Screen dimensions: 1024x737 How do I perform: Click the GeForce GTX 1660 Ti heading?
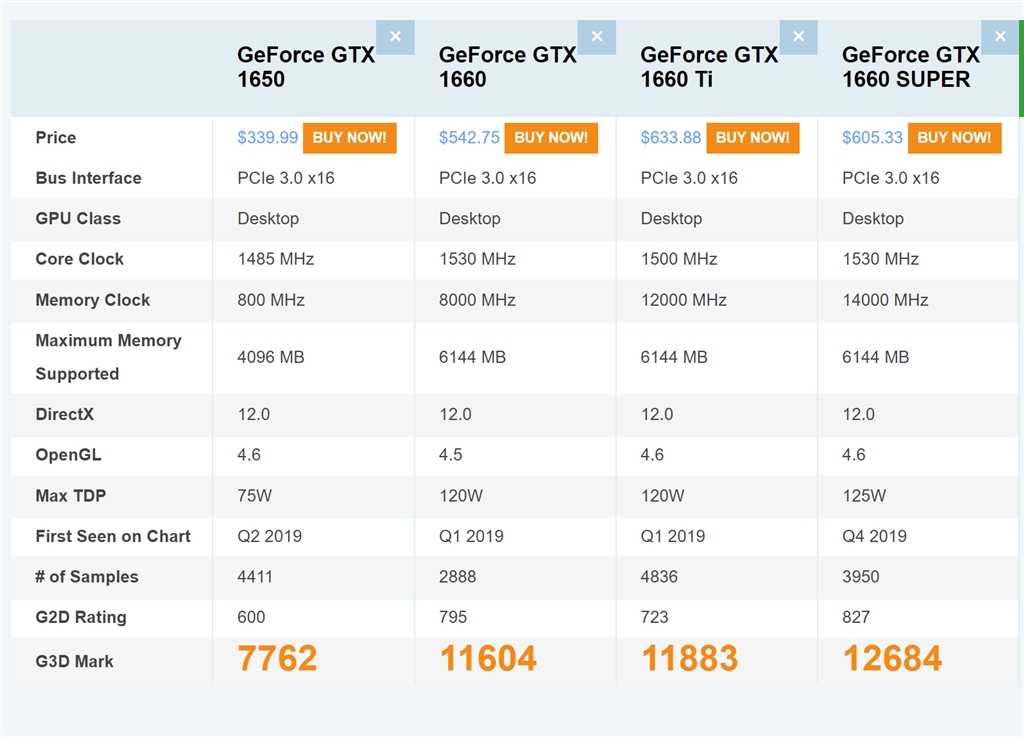pyautogui.click(x=708, y=67)
